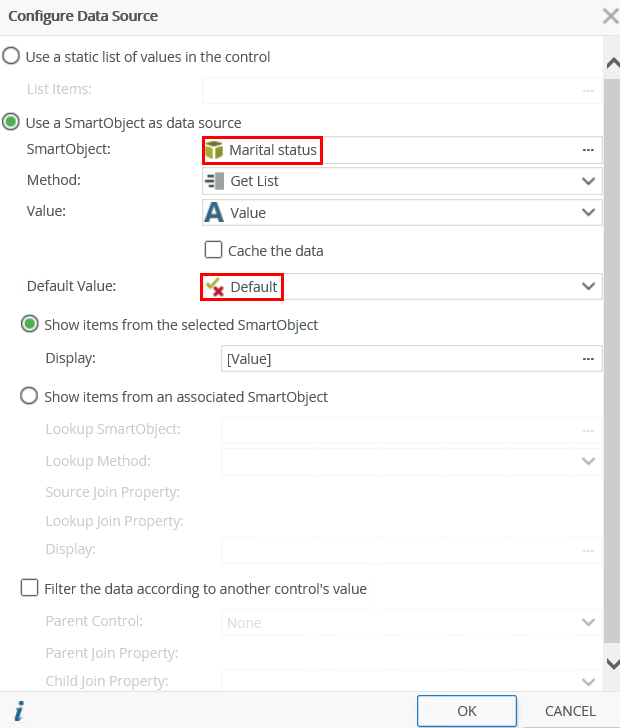Click the info icon at bottom left
620x728 pixels.
(19, 711)
